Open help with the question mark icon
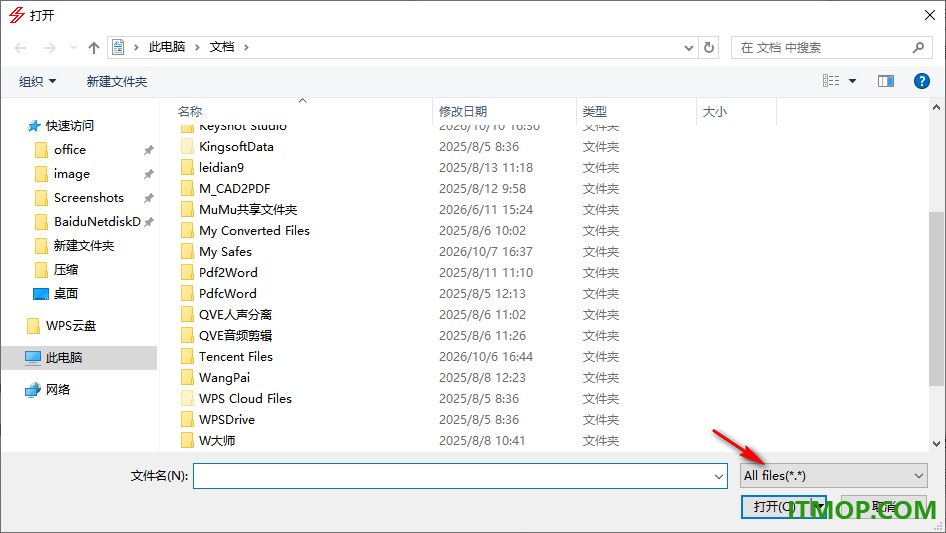Screen dimensions: 946x533 point(921,81)
